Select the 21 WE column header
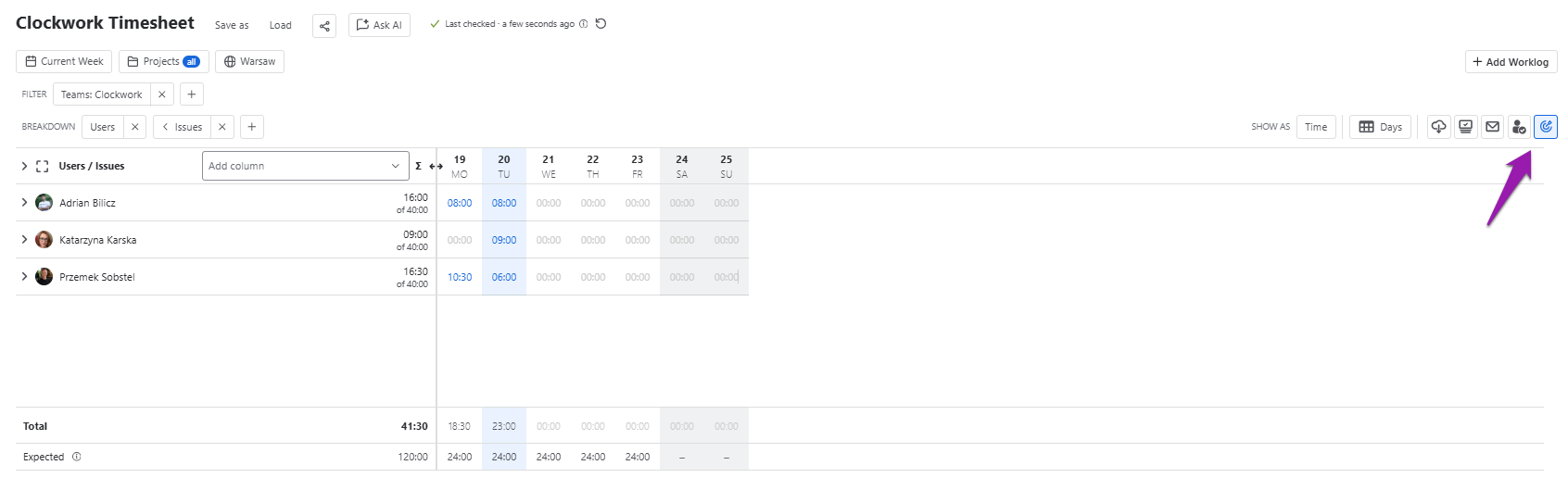Image resolution: width=1568 pixels, height=503 pixels. tap(549, 167)
